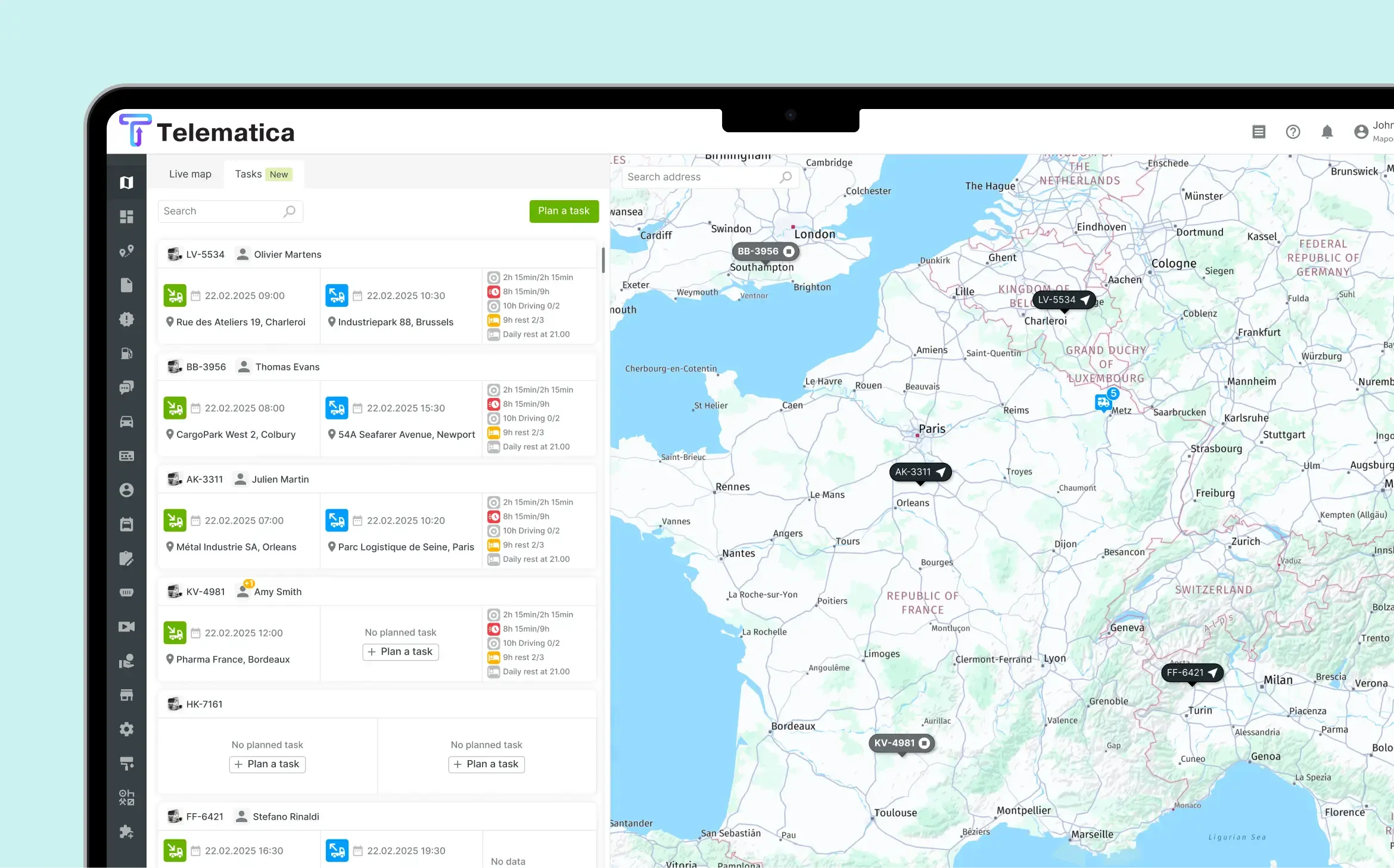Click the user profile avatar icon
Viewport: 1394px width, 868px height.
point(1361,132)
